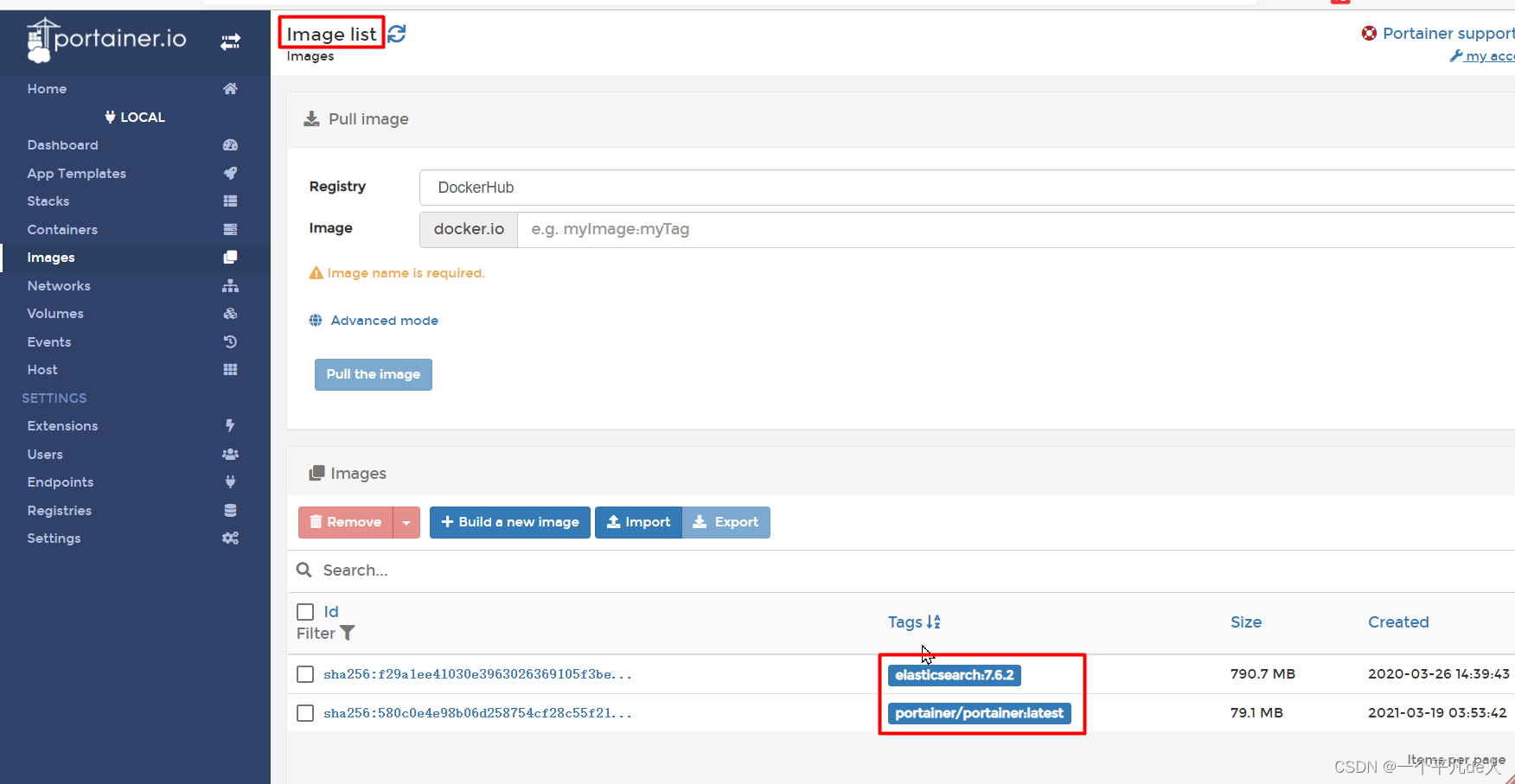Click the red Remove button
The width and height of the screenshot is (1515, 784).
point(346,522)
